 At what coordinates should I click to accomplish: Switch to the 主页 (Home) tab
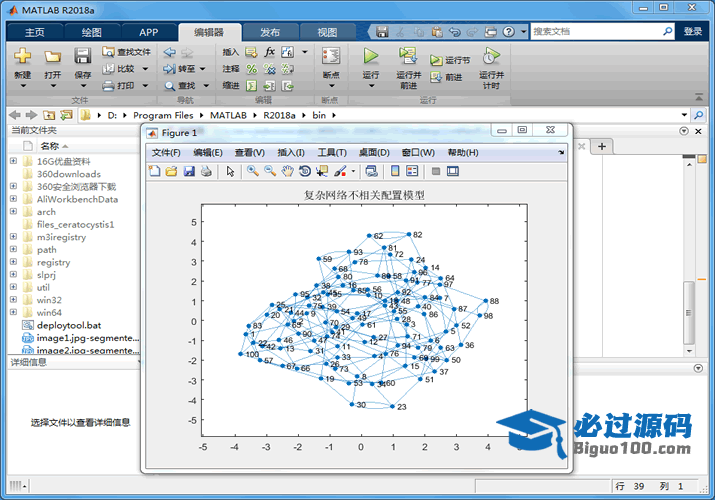(x=35, y=32)
